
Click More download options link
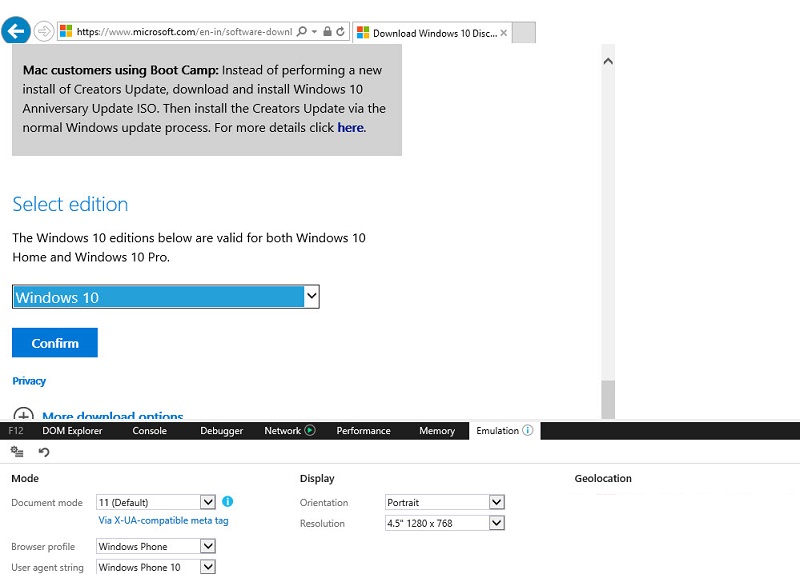point(113,416)
